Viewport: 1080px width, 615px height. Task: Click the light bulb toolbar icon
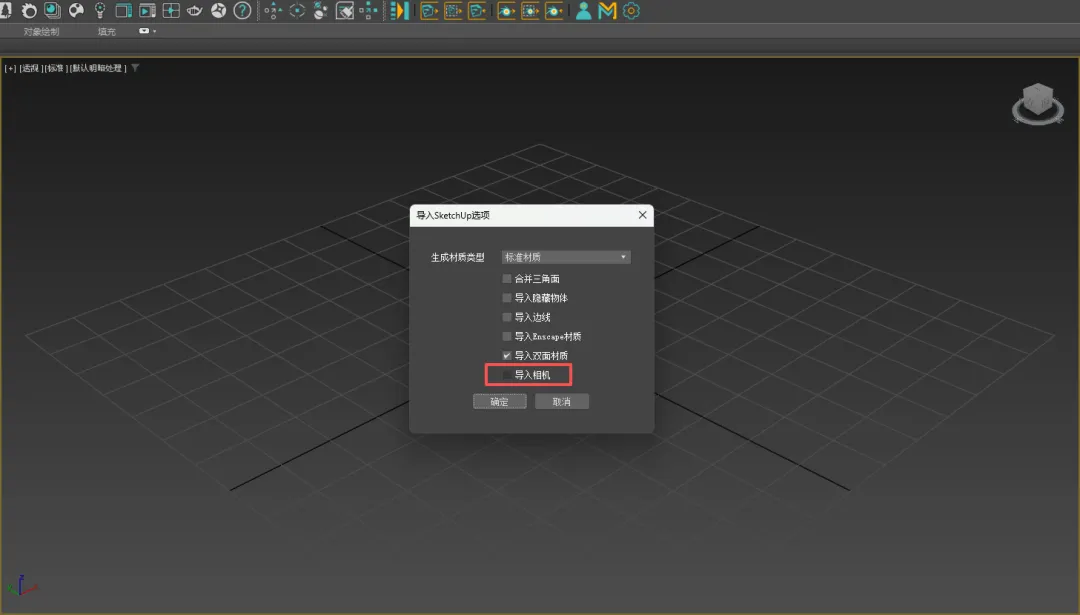(100, 10)
